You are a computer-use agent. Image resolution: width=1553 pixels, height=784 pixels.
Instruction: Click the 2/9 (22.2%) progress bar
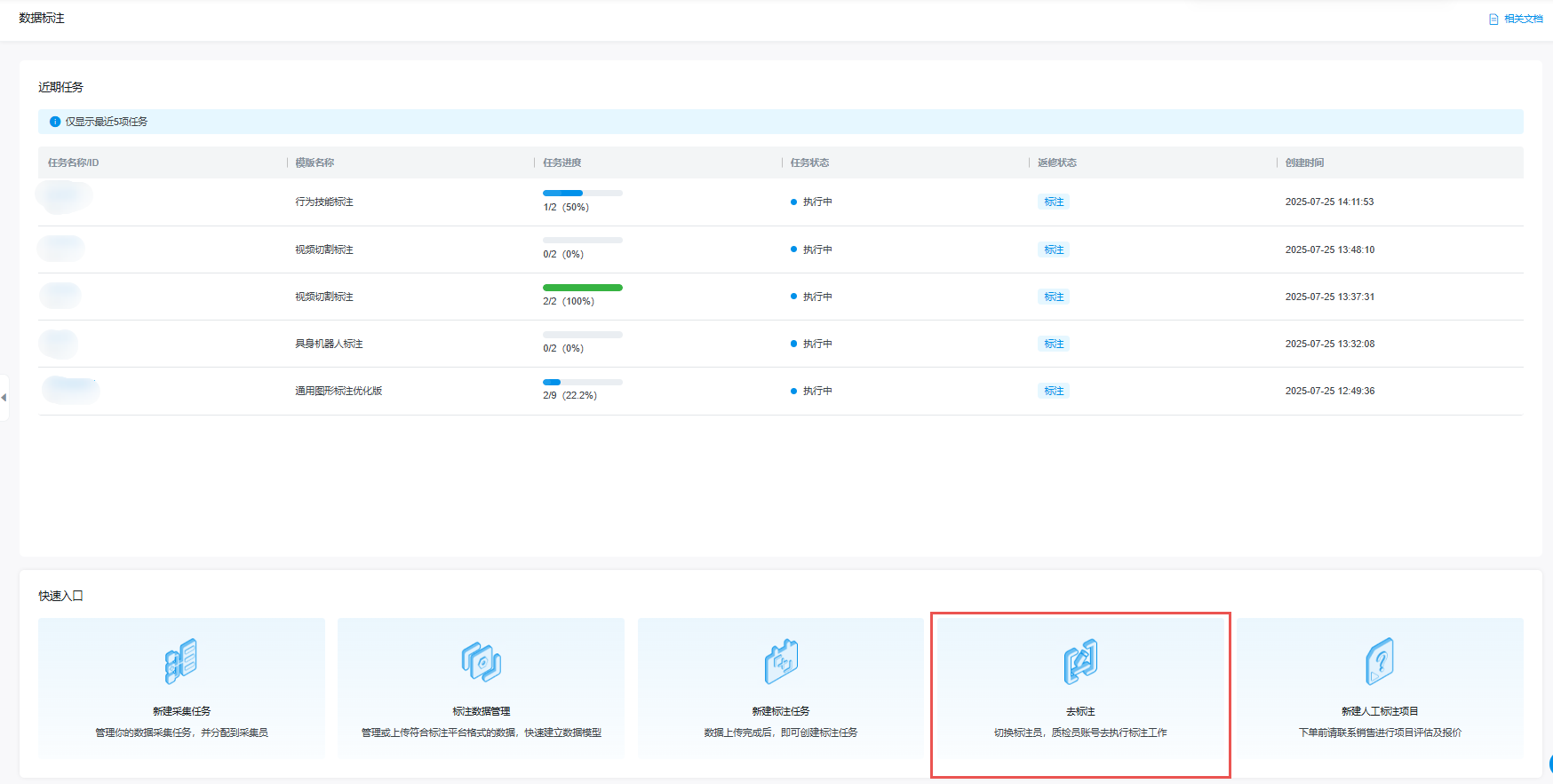[x=582, y=382]
